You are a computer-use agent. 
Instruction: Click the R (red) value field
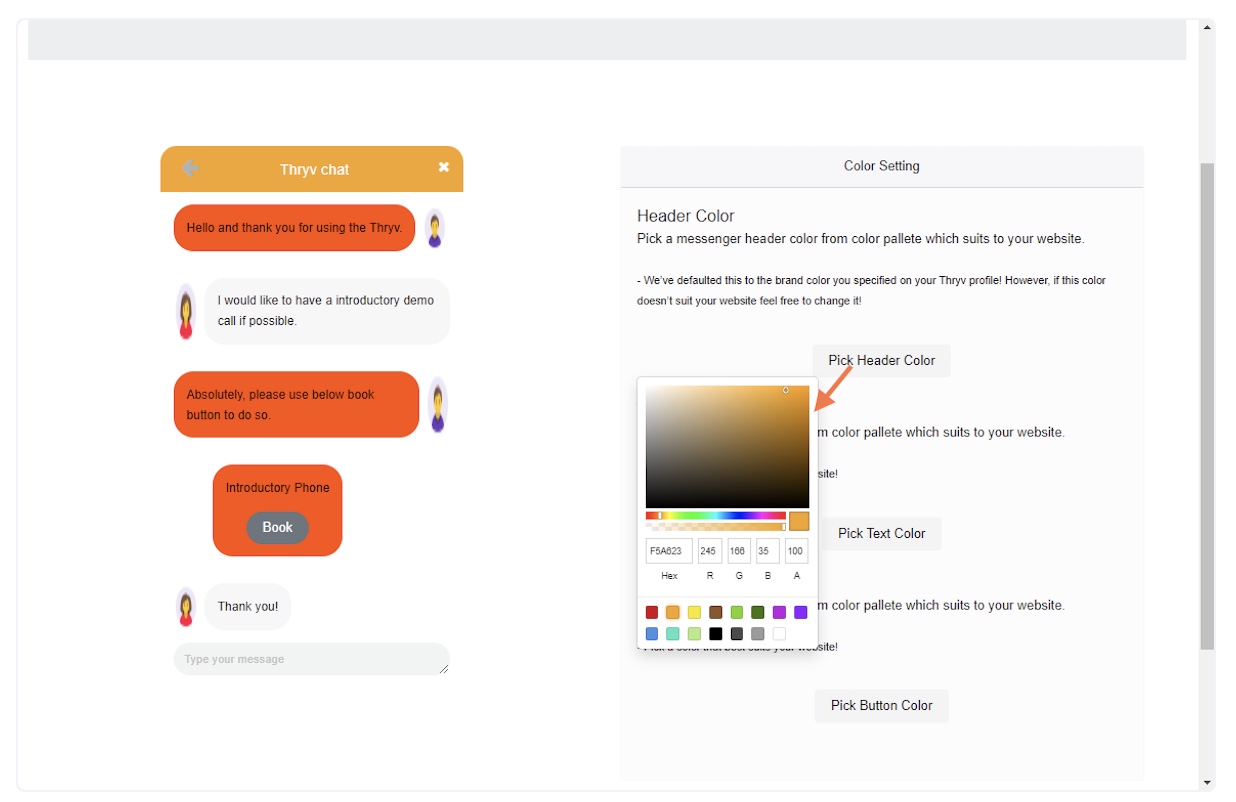pos(710,551)
